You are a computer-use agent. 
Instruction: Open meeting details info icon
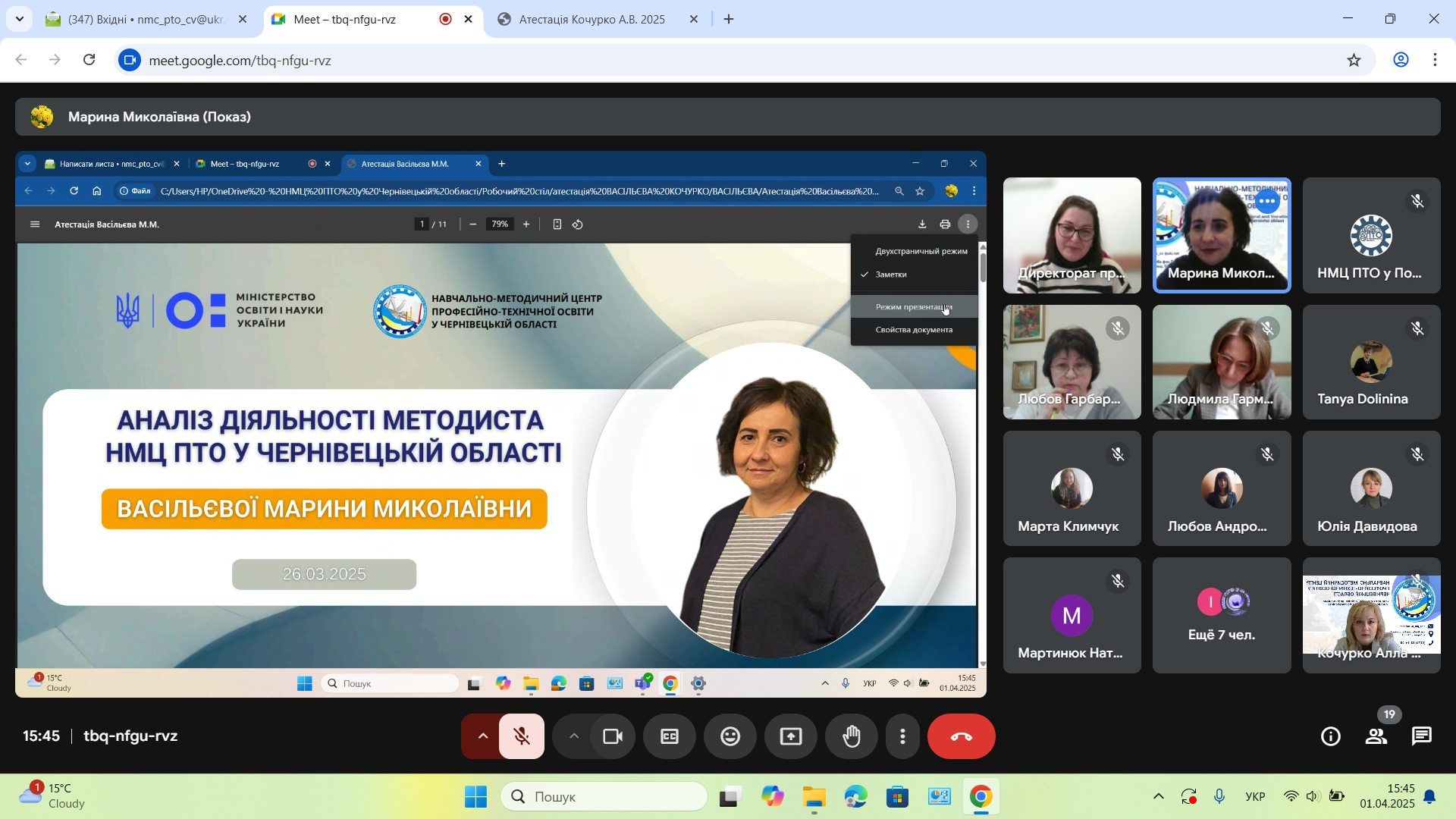[1331, 736]
